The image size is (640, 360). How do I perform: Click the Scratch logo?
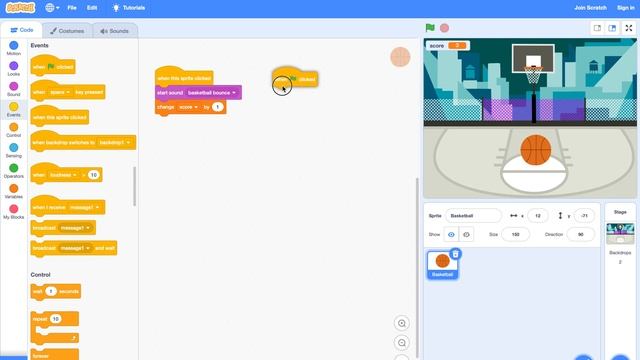click(20, 8)
